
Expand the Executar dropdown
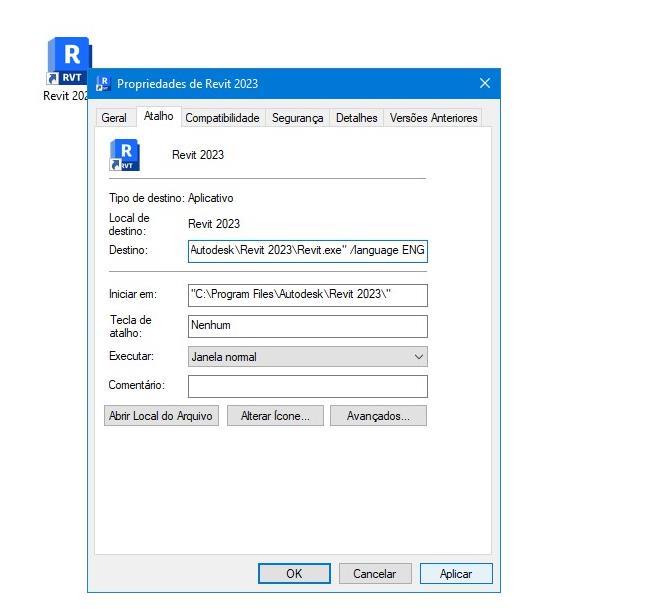pyautogui.click(x=308, y=357)
